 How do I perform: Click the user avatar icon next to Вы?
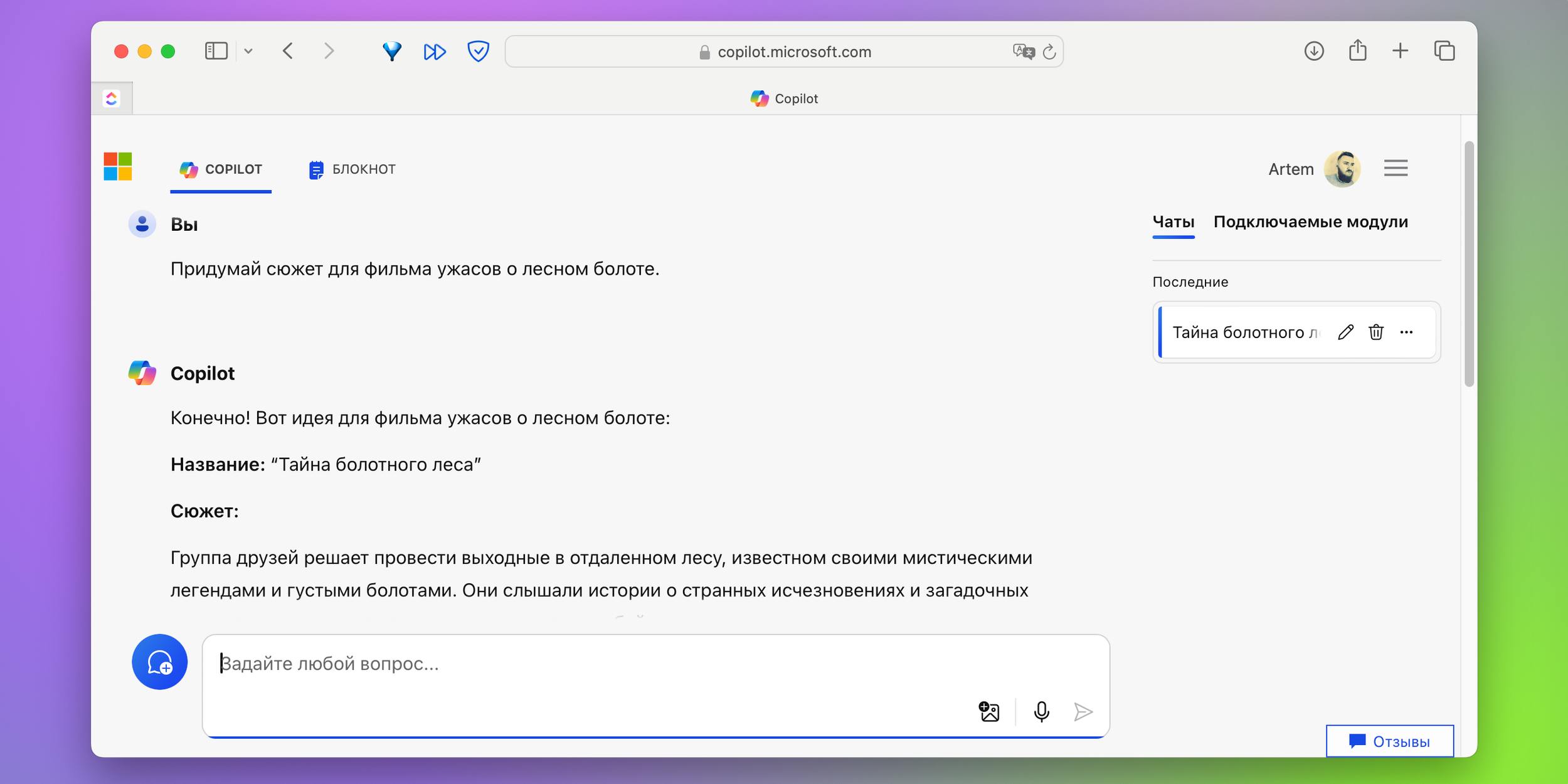tap(142, 224)
